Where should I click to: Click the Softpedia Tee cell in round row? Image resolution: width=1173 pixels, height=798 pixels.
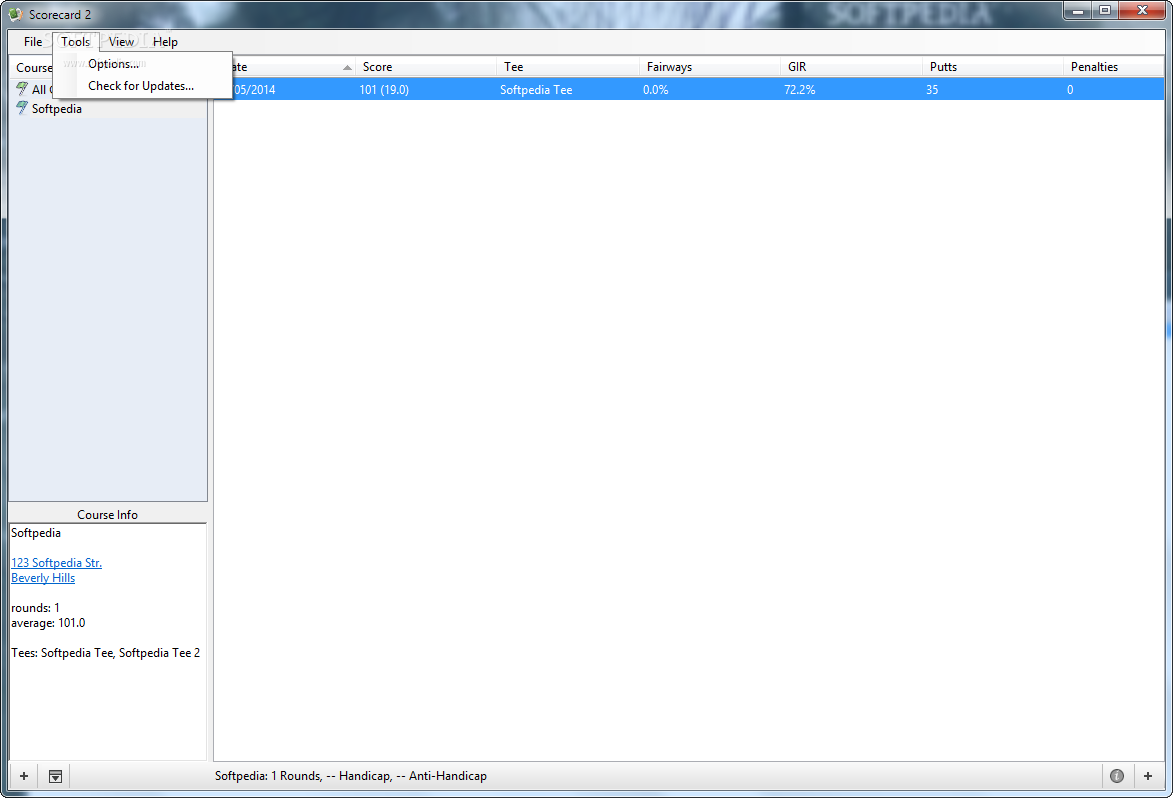tap(536, 90)
